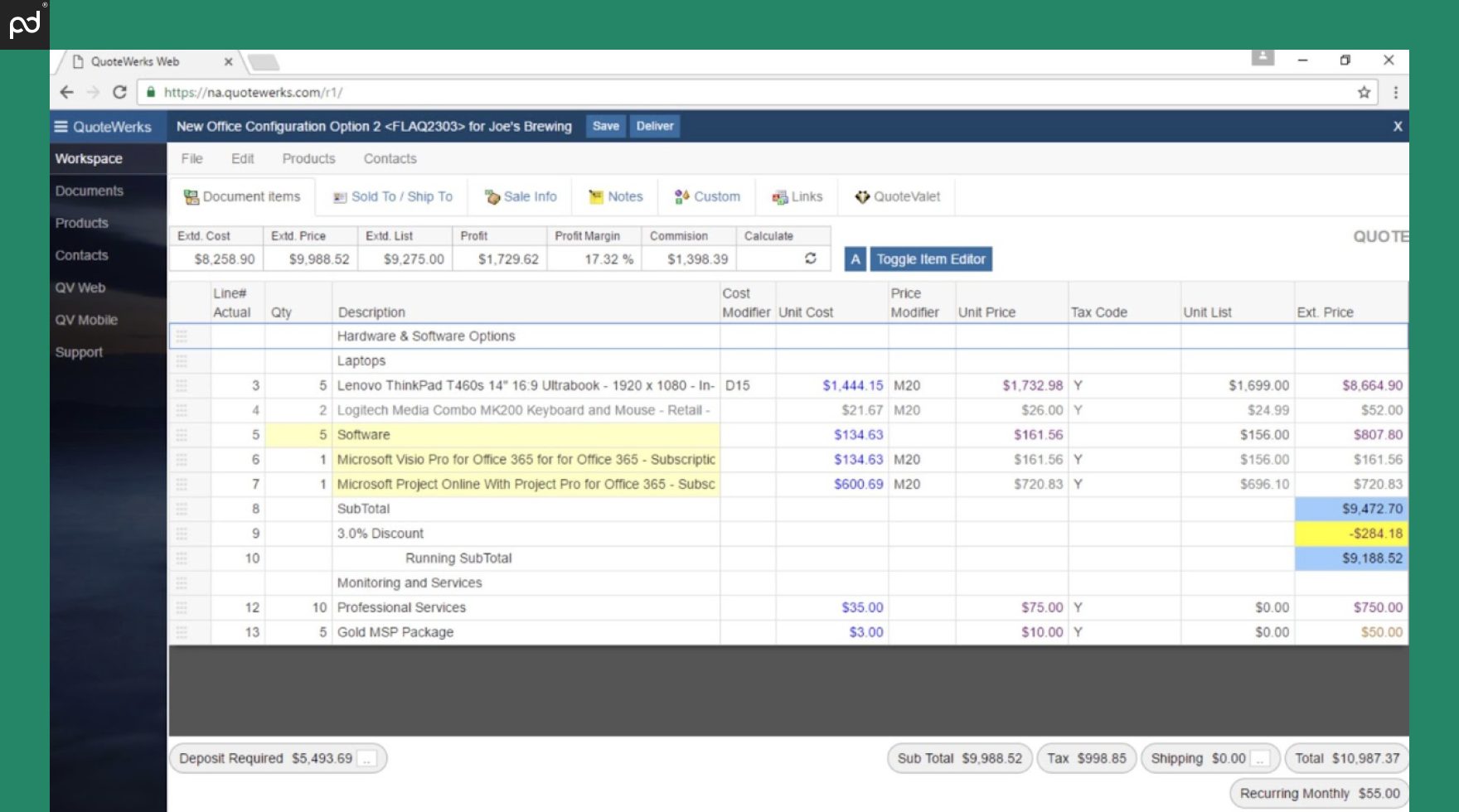Click the drag handle for the Microsoft Project Online row
The height and width of the screenshot is (812, 1459).
click(x=182, y=484)
